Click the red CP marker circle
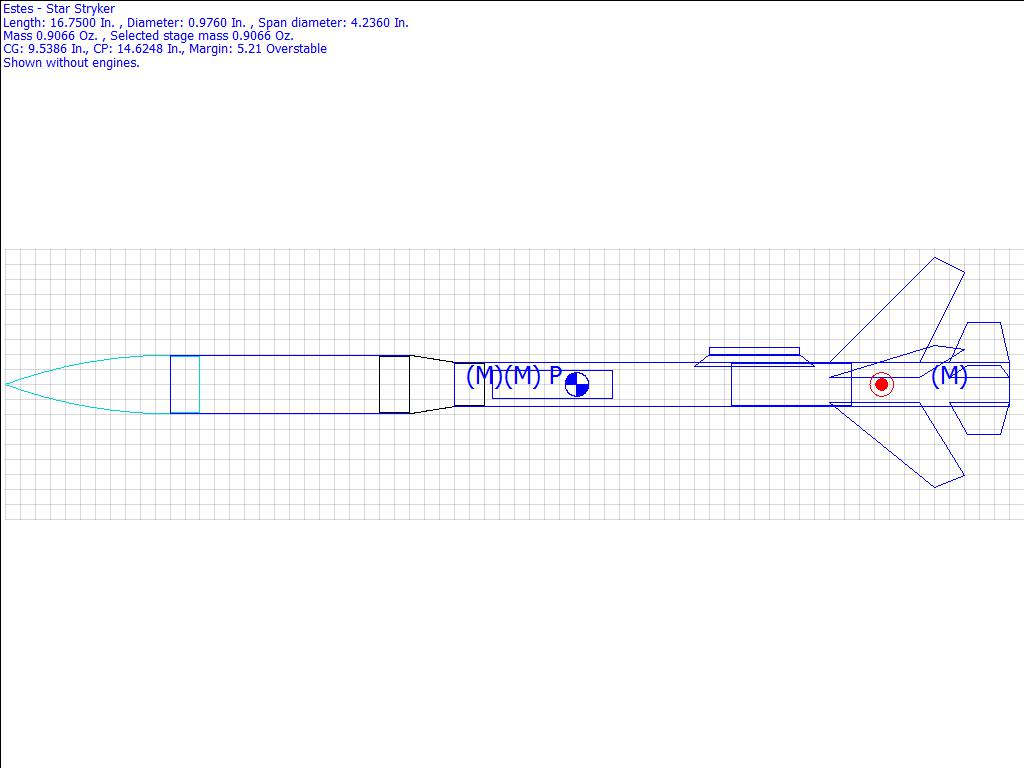 pyautogui.click(x=881, y=384)
